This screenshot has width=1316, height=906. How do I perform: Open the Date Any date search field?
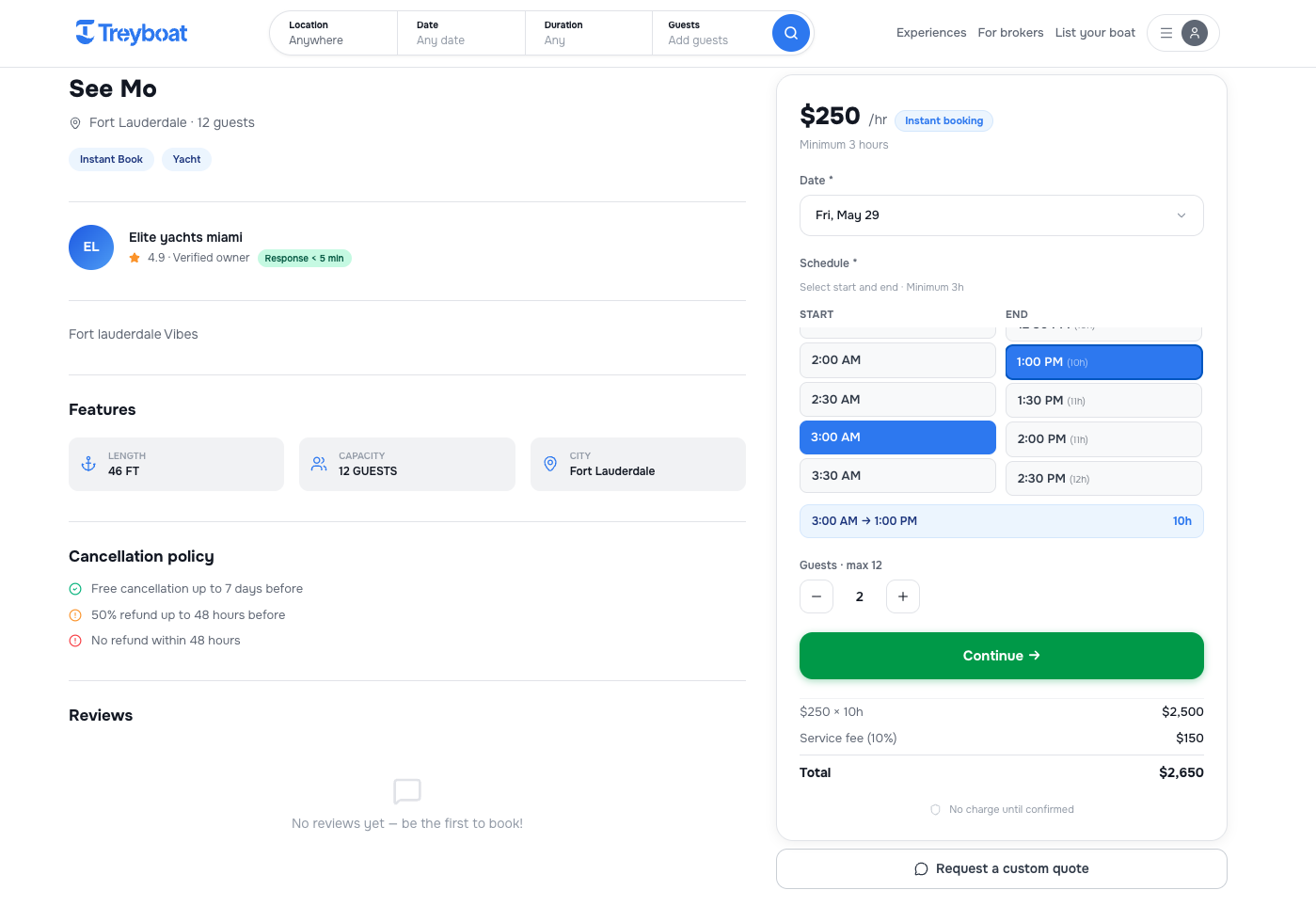[461, 33]
